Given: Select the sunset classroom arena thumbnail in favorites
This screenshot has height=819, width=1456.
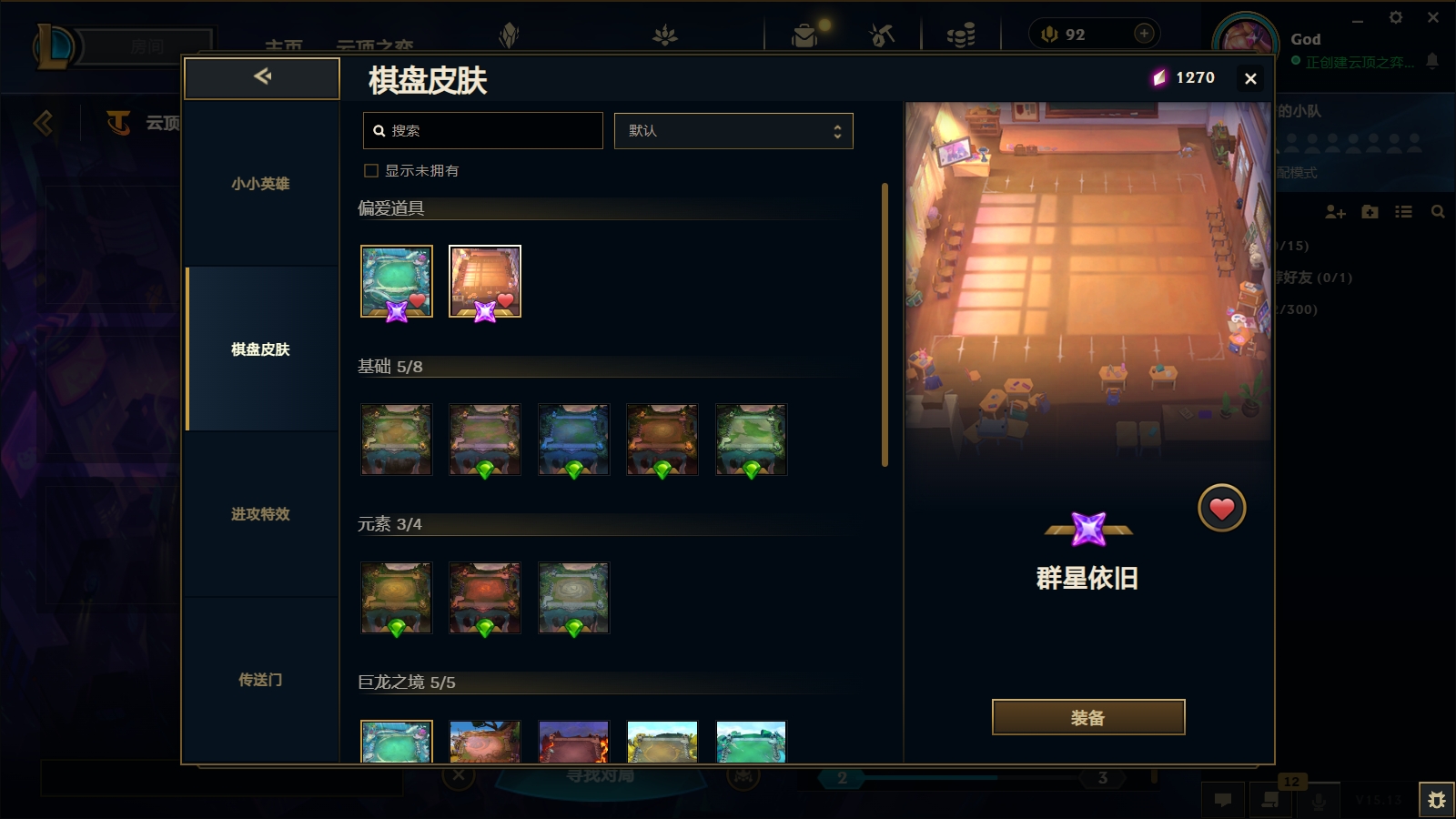Looking at the screenshot, I should (485, 281).
